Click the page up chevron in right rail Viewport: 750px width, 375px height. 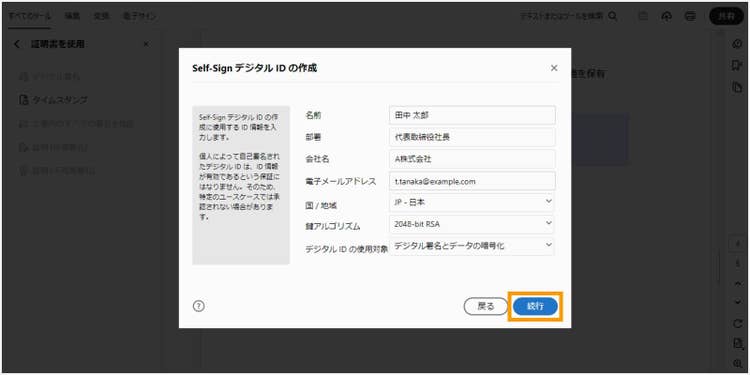tap(737, 283)
